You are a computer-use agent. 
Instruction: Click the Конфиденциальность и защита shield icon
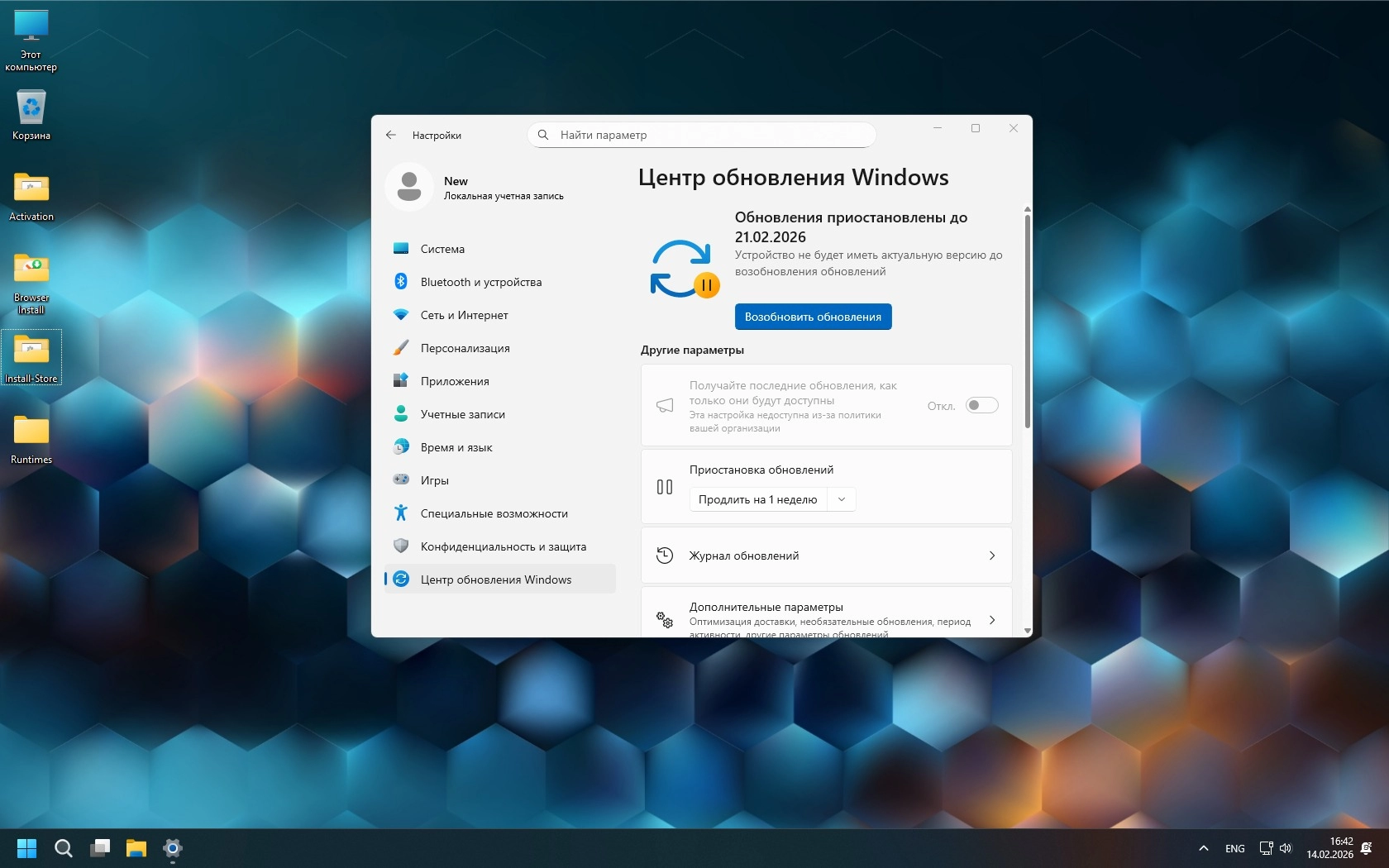click(401, 546)
